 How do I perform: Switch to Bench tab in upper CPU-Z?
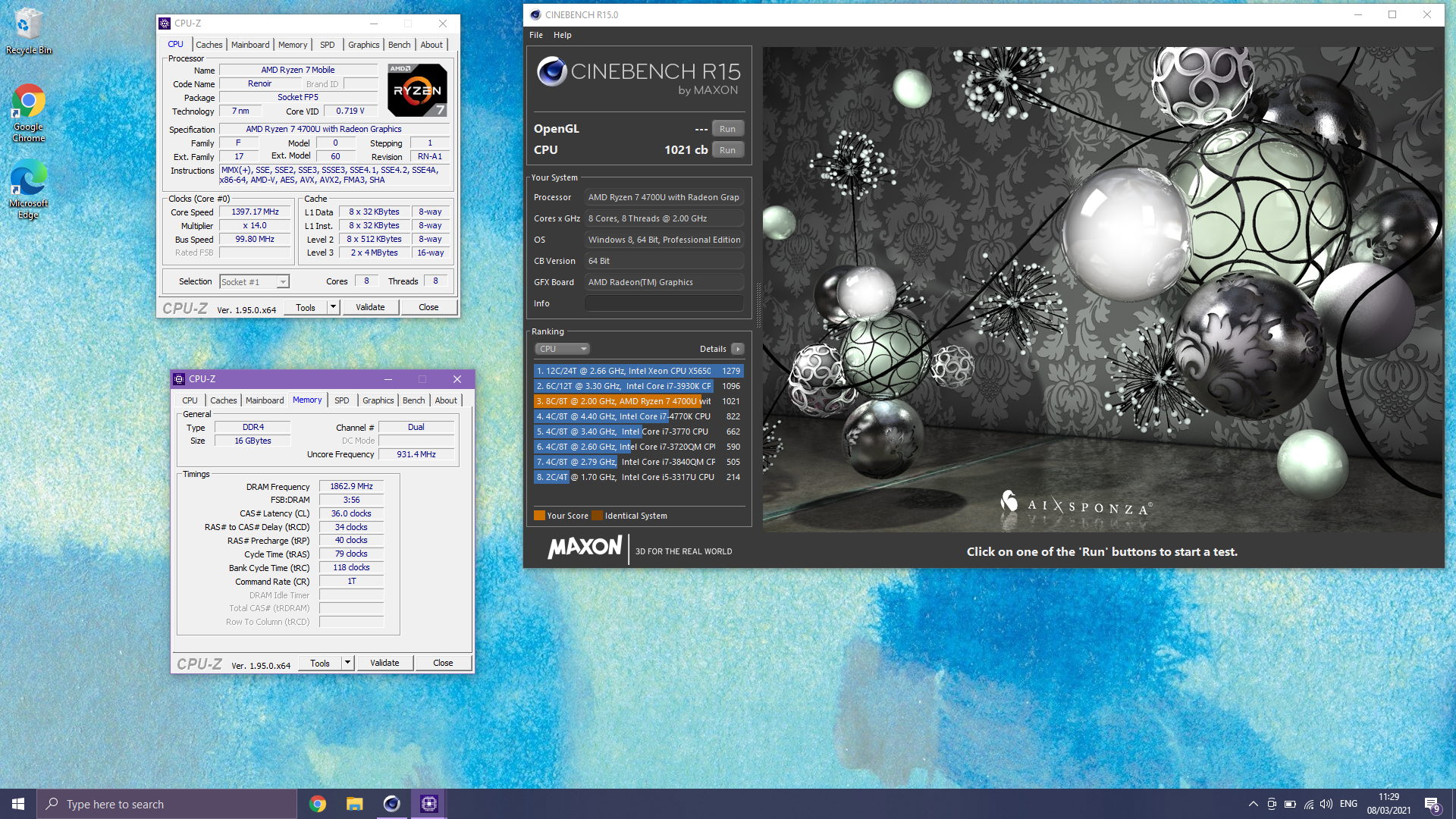[400, 45]
